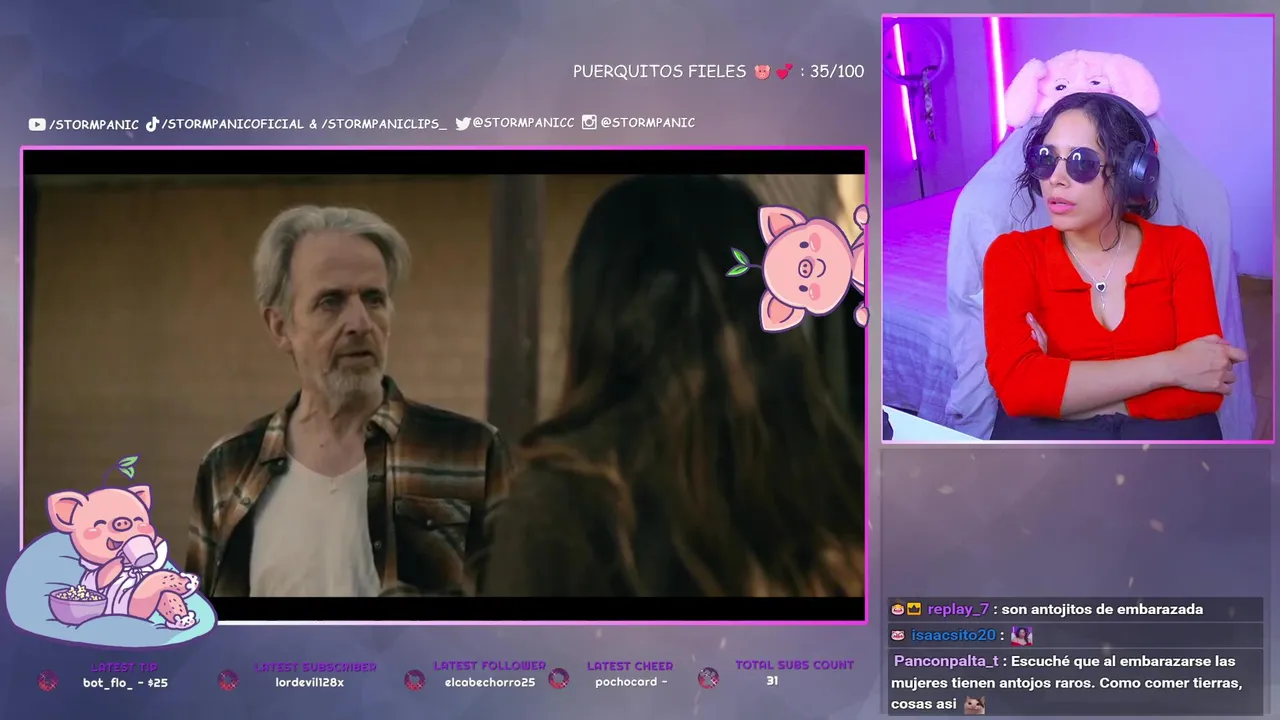Click the lordevil128x subscriber name

[310, 683]
